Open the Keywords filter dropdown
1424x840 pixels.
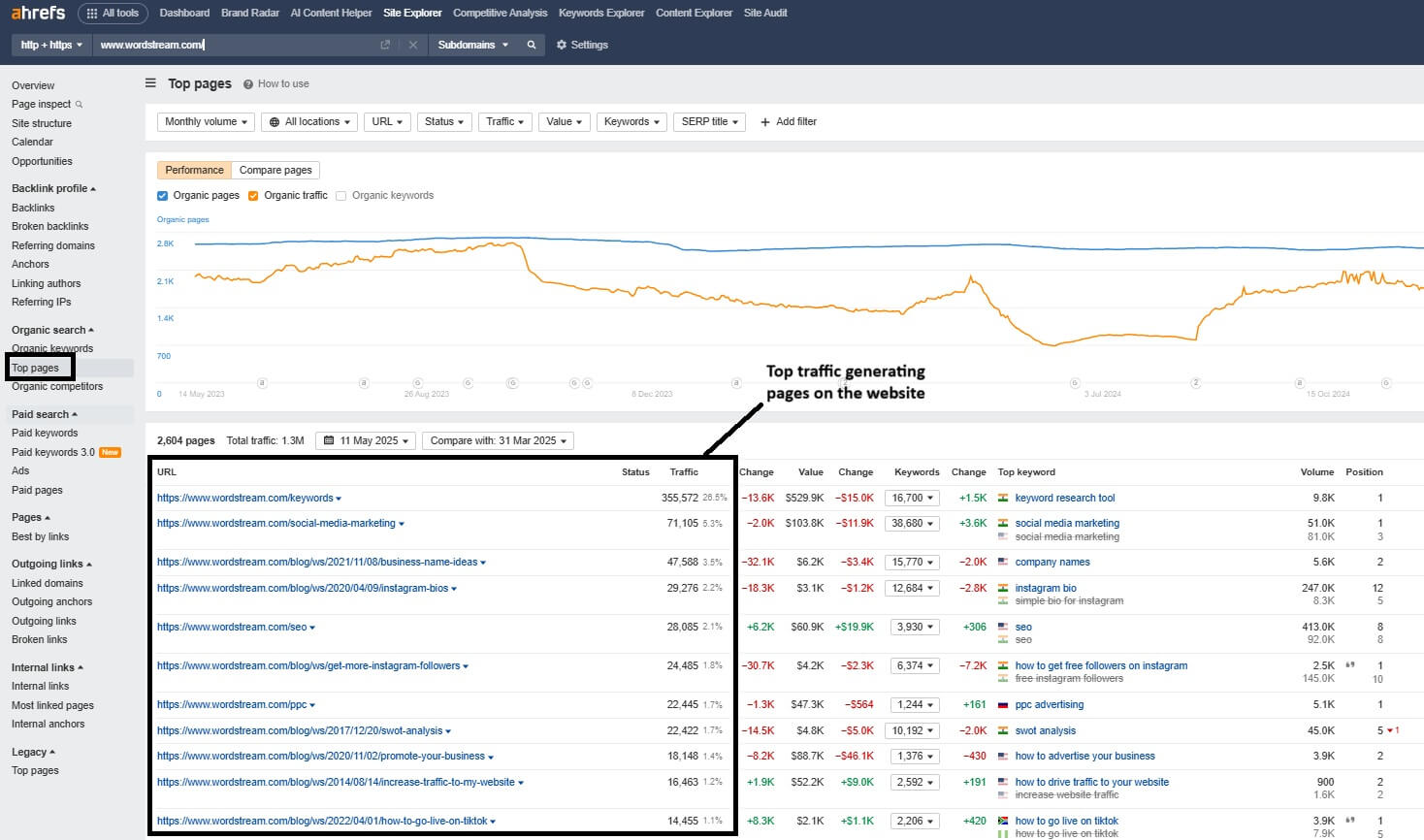pyautogui.click(x=631, y=122)
